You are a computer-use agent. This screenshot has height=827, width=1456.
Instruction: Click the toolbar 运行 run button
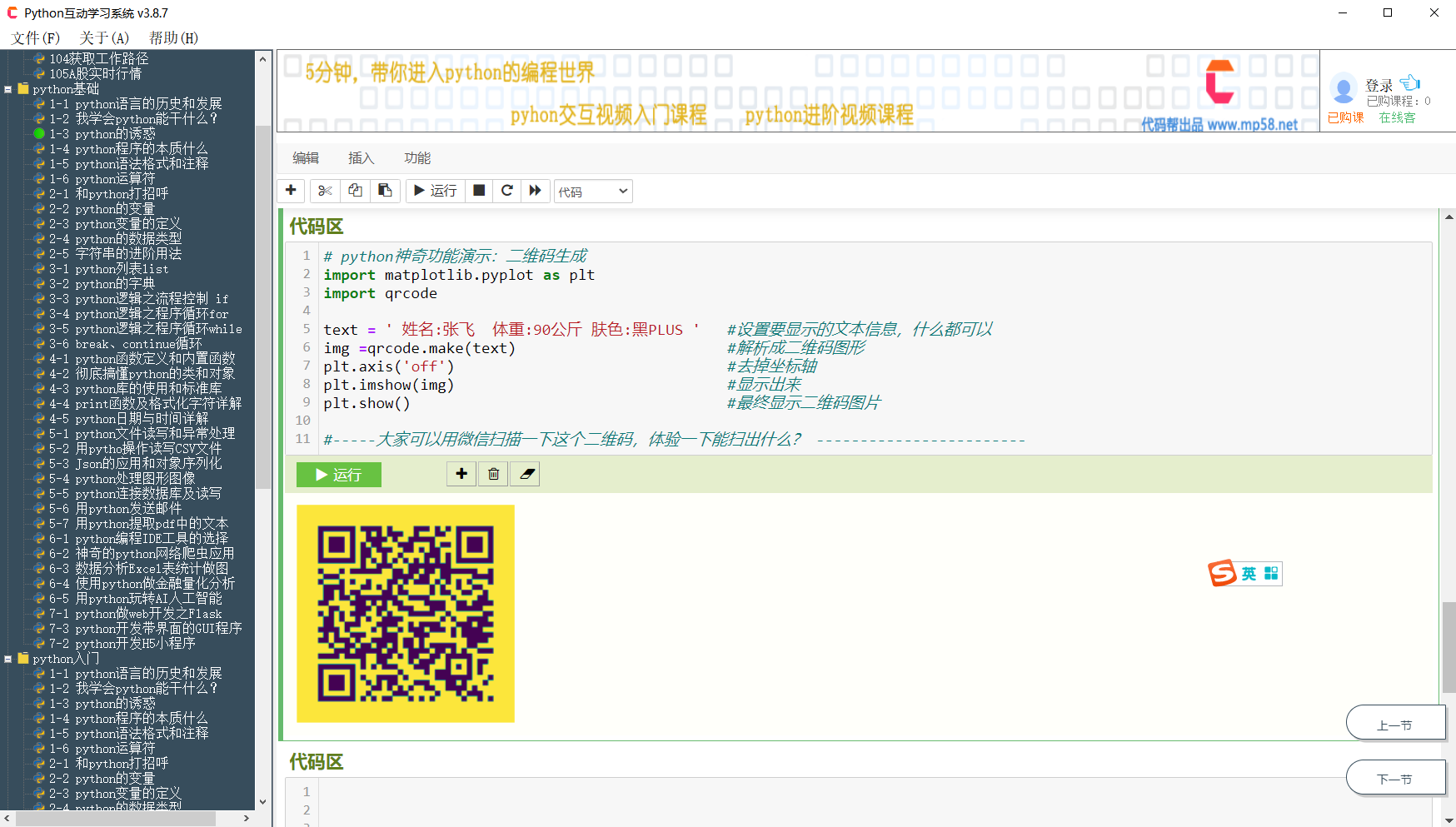point(435,191)
